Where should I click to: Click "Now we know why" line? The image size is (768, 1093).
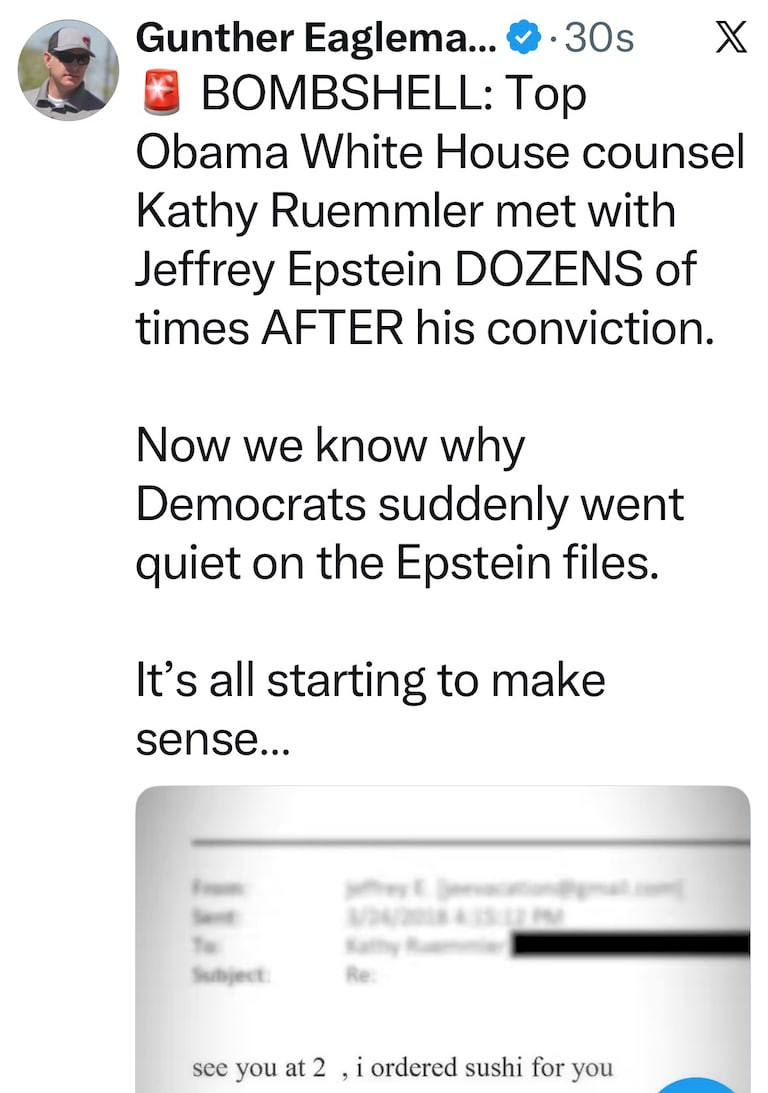(329, 445)
